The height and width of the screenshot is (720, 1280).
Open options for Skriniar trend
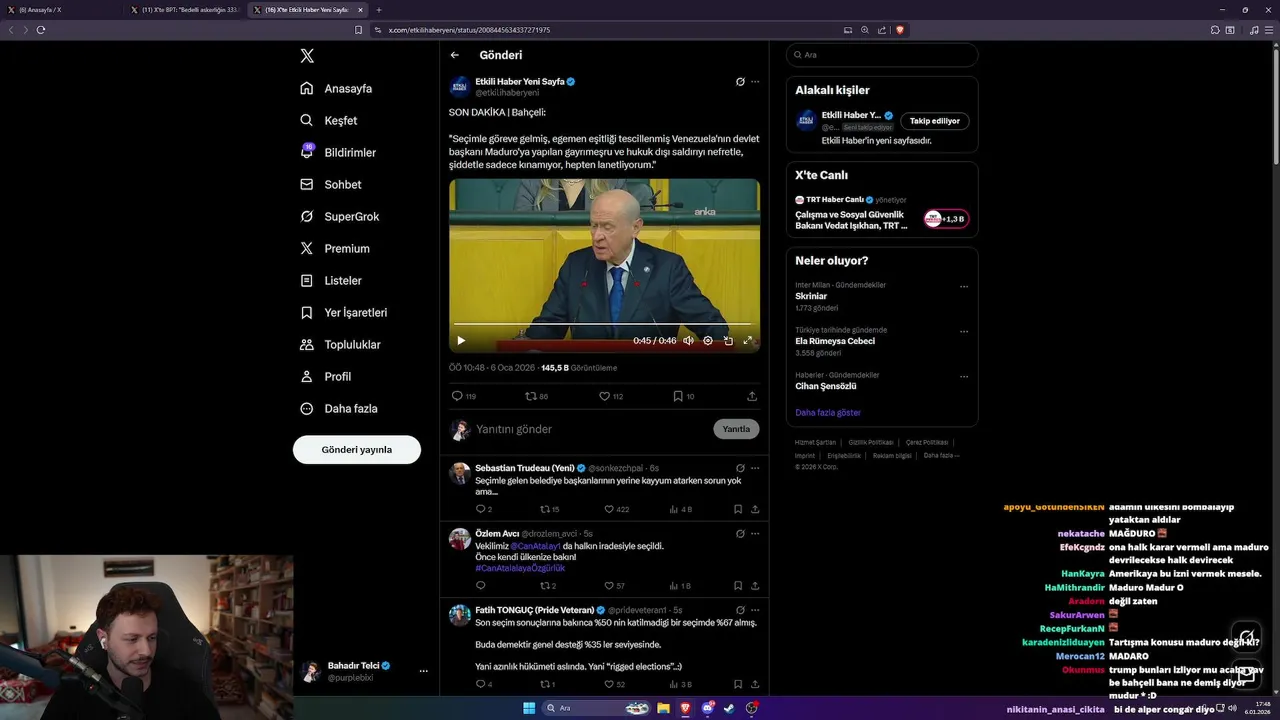point(964,286)
